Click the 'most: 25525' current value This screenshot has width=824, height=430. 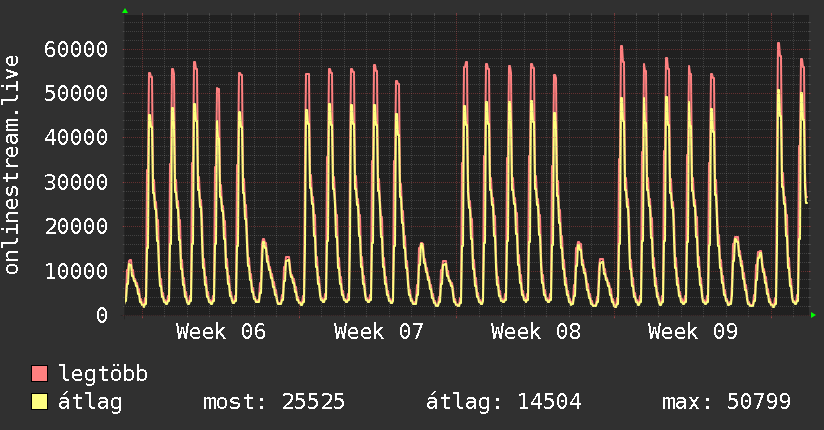click(x=274, y=402)
